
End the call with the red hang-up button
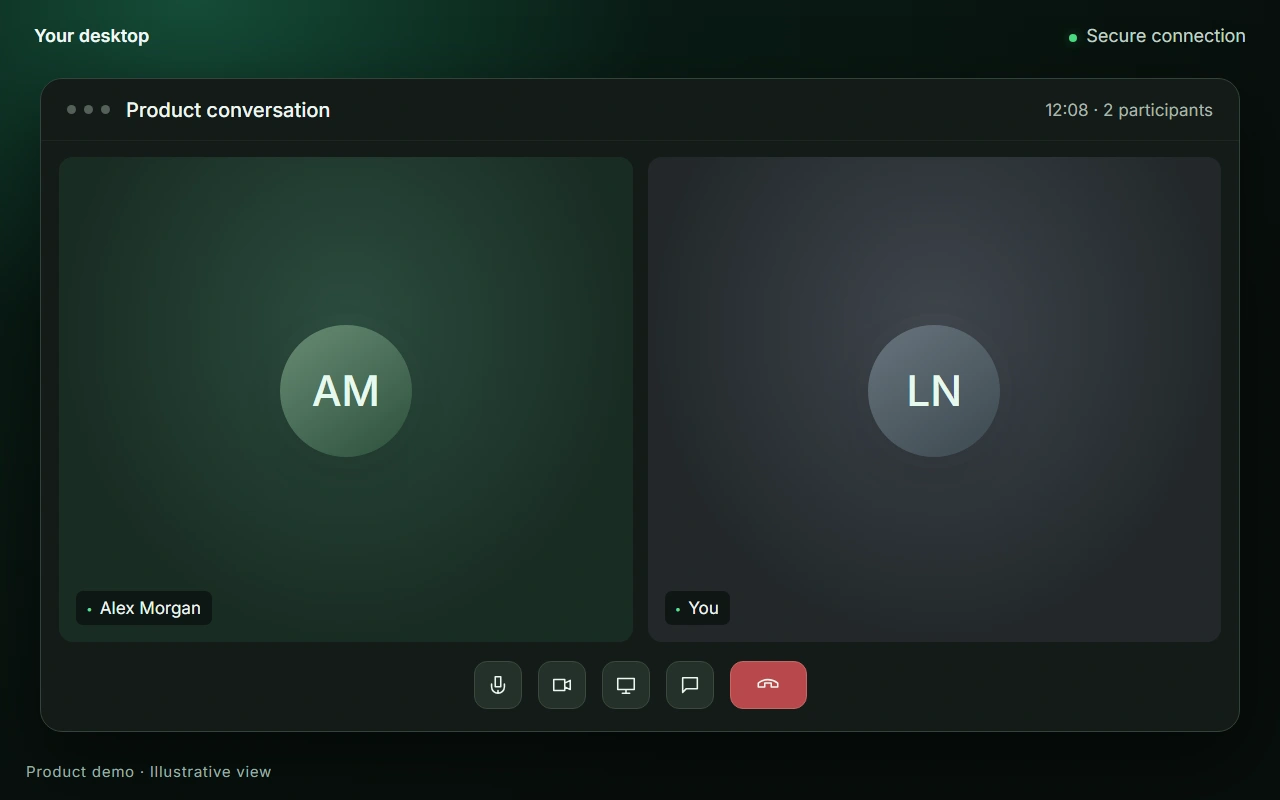(x=768, y=685)
